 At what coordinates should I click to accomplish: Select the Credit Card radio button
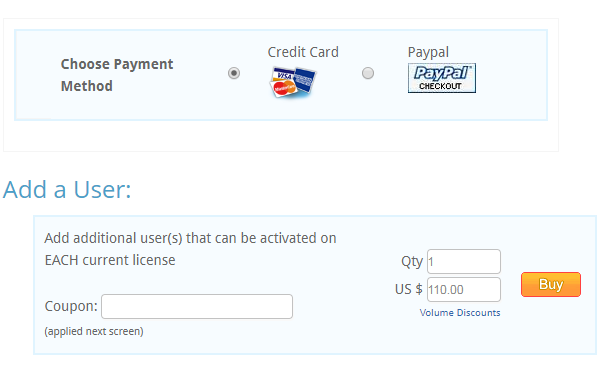[234, 73]
